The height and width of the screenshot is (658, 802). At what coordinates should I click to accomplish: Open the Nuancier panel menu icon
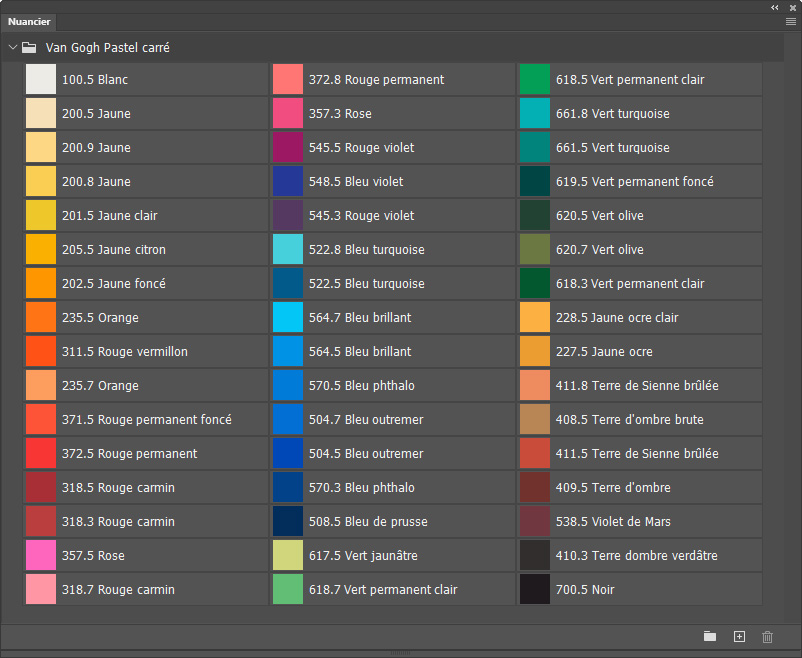coord(791,21)
